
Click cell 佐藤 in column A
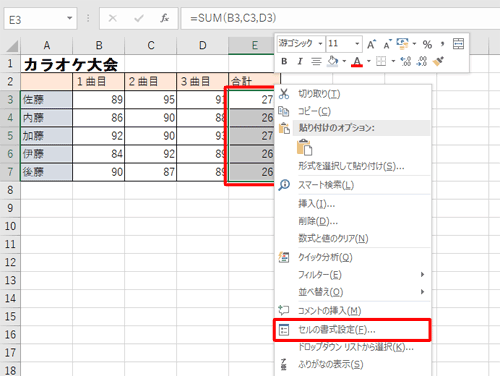(46, 99)
